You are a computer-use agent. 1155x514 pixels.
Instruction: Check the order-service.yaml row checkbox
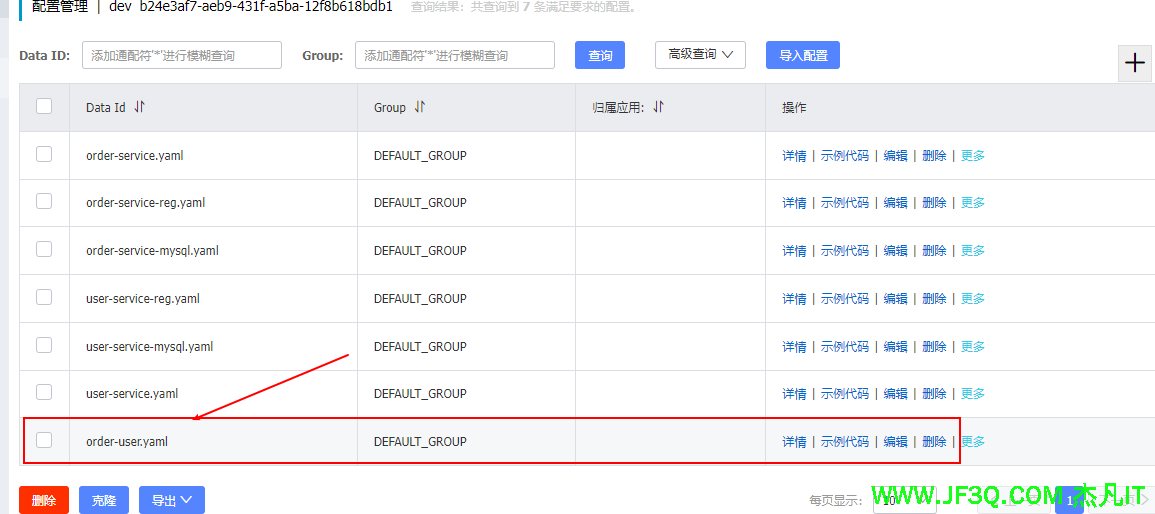[44, 154]
